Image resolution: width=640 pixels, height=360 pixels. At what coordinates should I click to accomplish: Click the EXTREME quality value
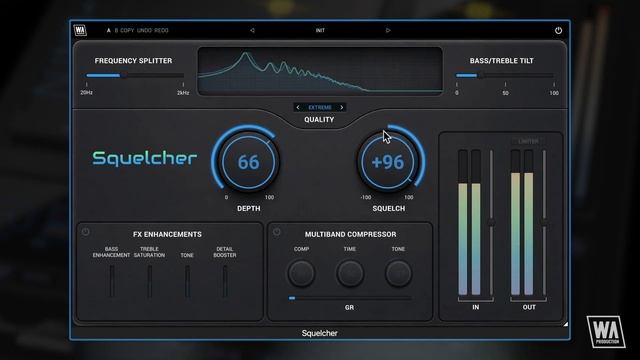320,107
